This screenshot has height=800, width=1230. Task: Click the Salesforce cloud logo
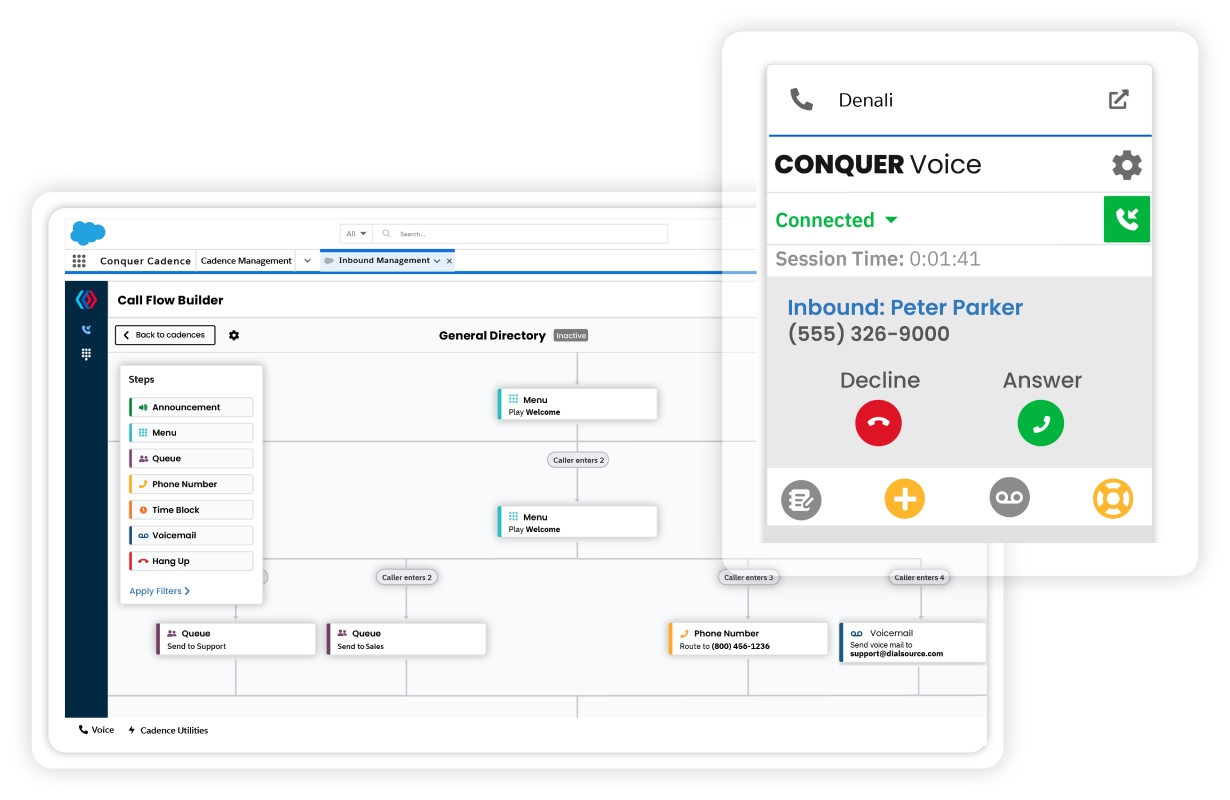[88, 233]
